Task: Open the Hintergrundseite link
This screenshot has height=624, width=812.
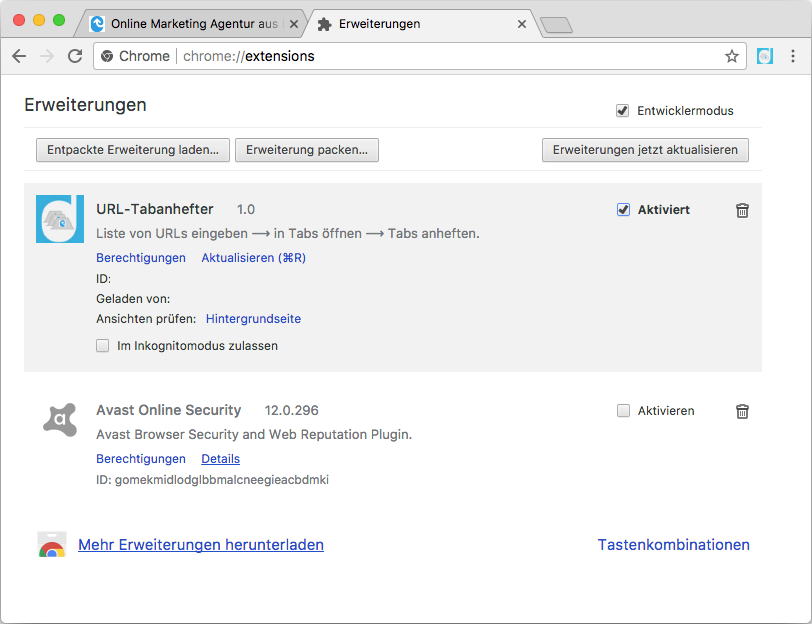Action: click(x=253, y=319)
